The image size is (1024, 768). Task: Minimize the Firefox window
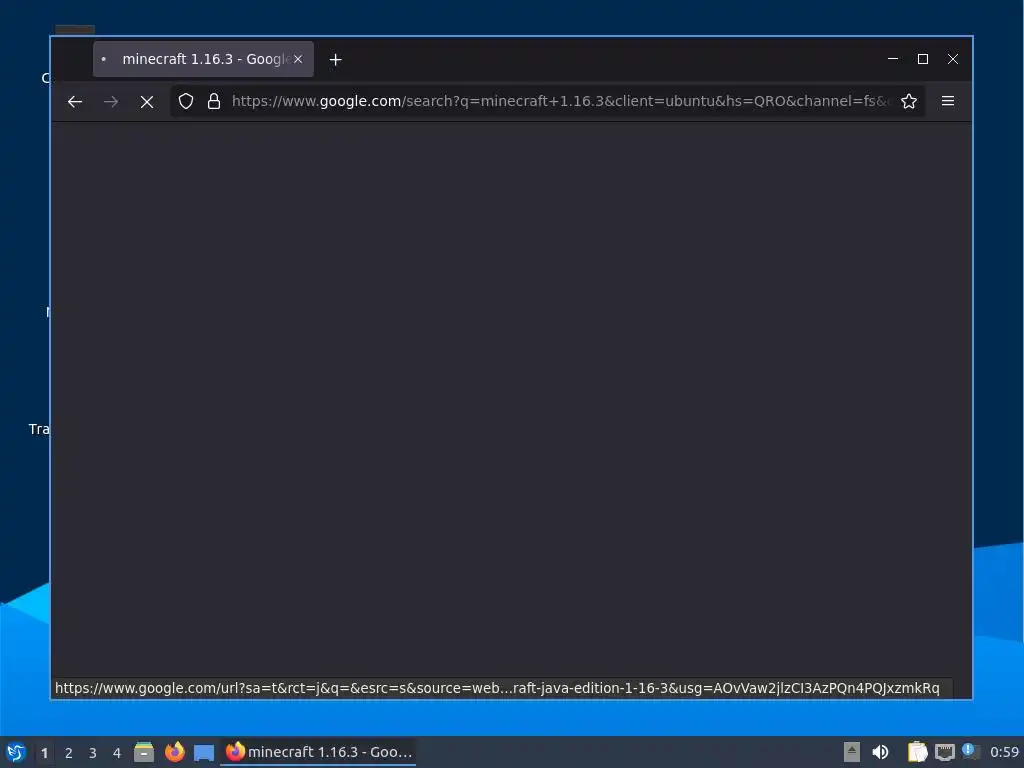(893, 59)
